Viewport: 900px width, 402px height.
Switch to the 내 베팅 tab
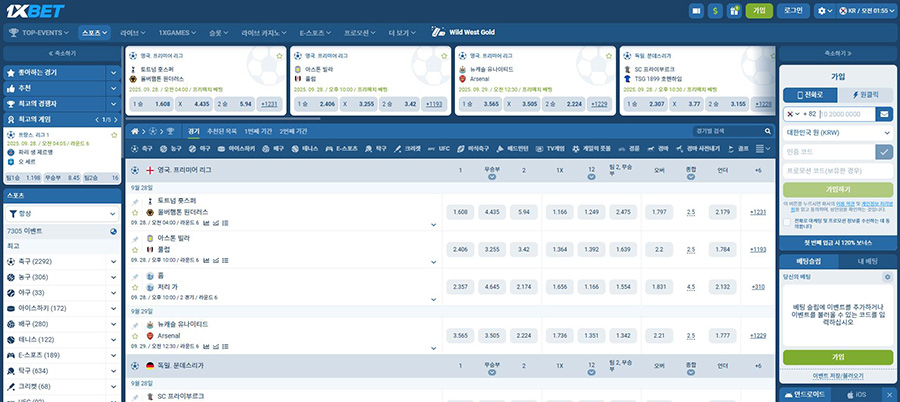click(867, 261)
